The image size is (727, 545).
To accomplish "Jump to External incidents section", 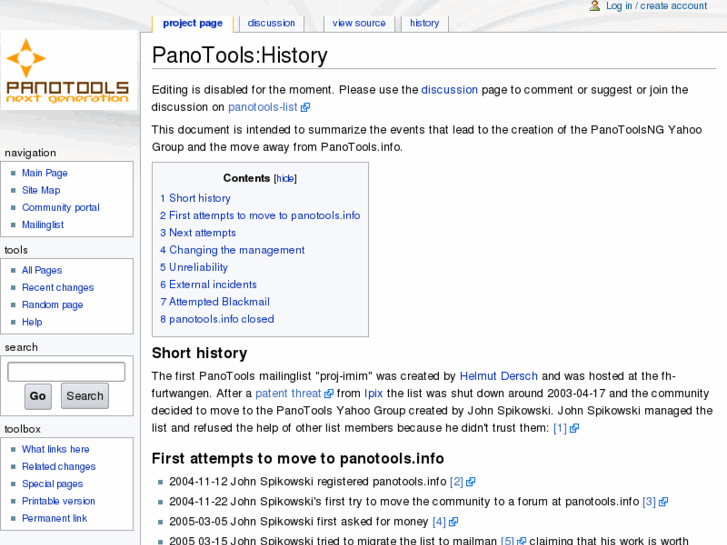I will coord(208,284).
